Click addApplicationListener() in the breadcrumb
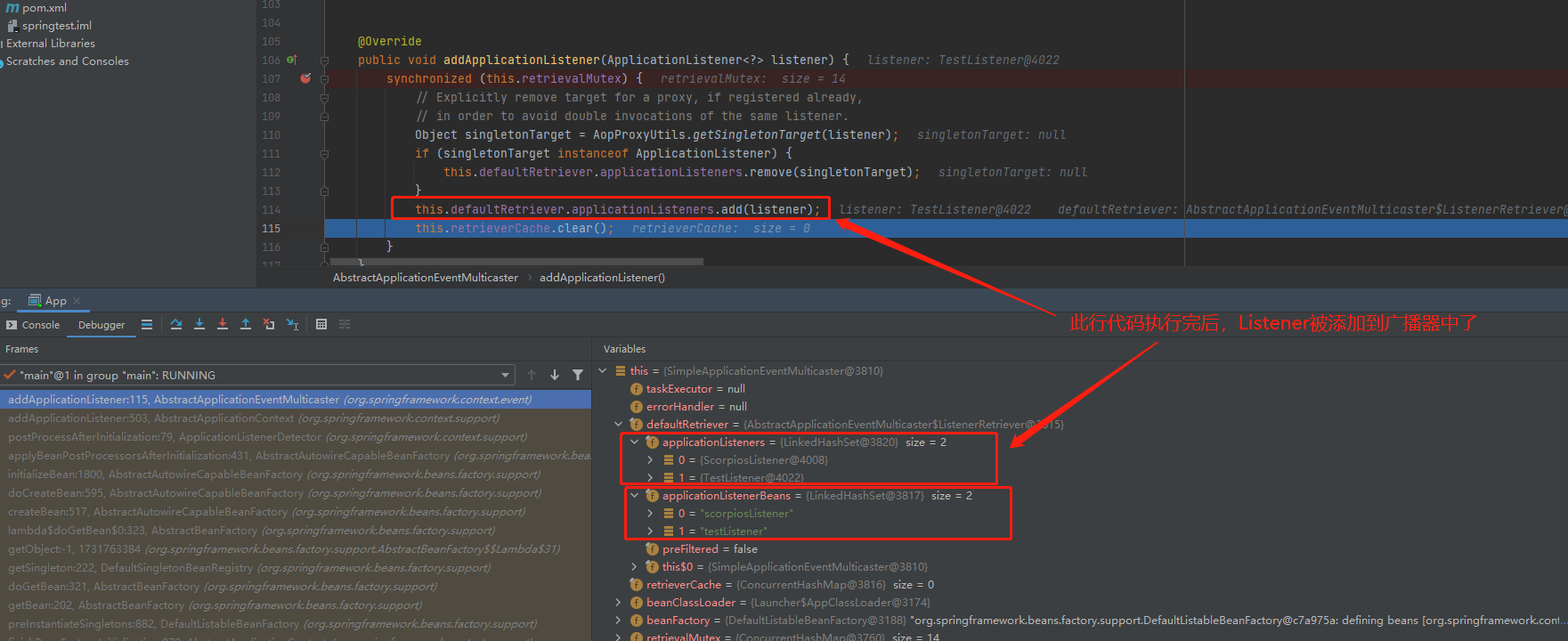 [x=602, y=278]
